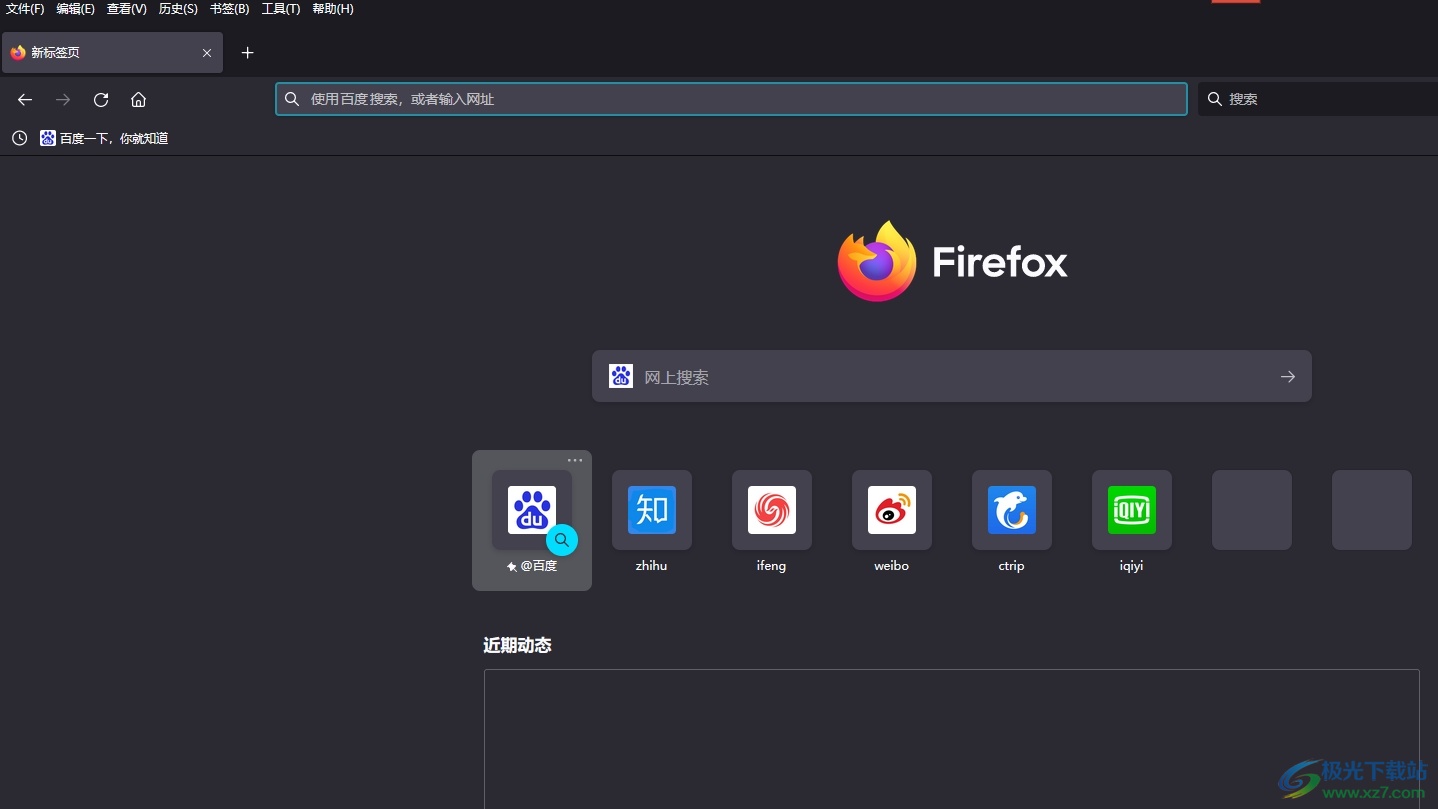Open the home page icon

(139, 99)
